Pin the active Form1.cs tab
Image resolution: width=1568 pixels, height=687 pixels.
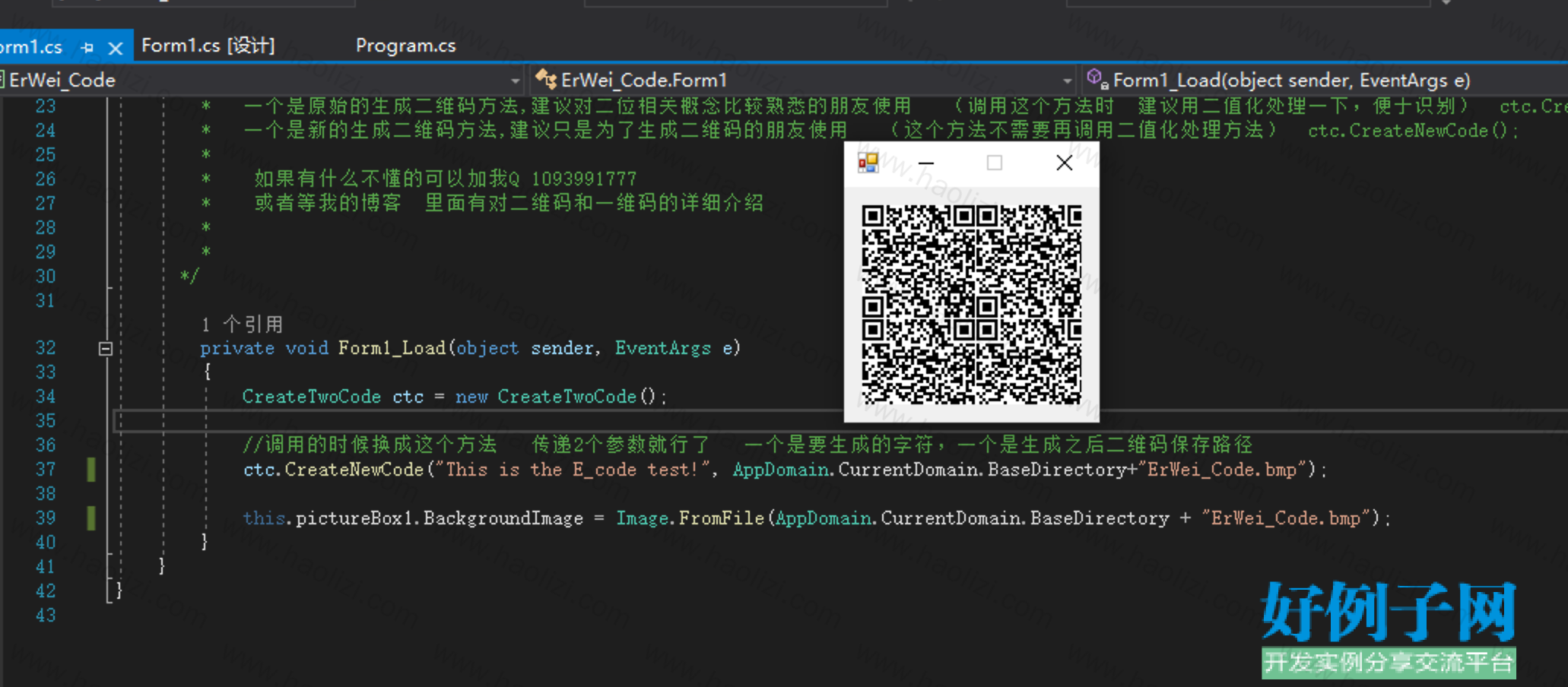(87, 48)
